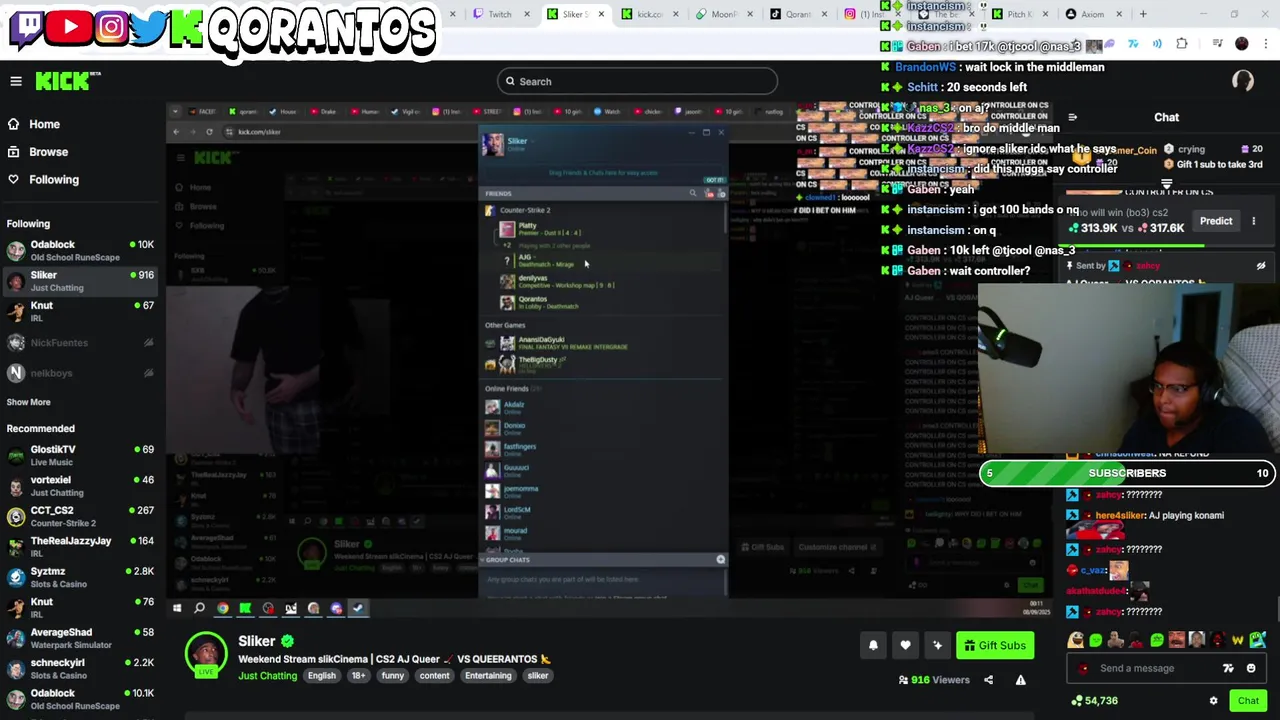Open Browse in the sidebar
This screenshot has height=720, width=1280.
pos(37,152)
